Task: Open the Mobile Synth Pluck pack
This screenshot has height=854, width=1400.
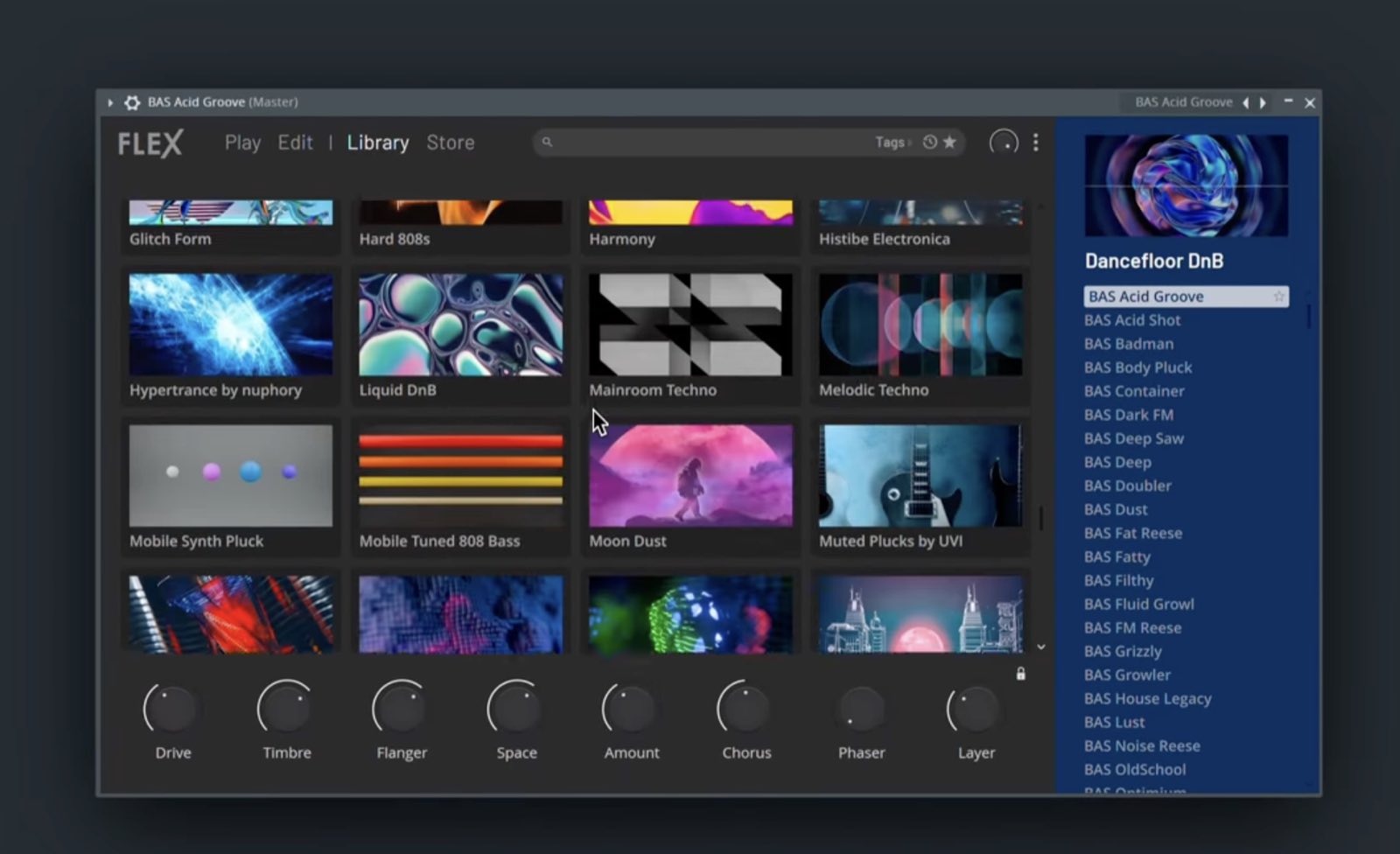Action: tap(231, 487)
